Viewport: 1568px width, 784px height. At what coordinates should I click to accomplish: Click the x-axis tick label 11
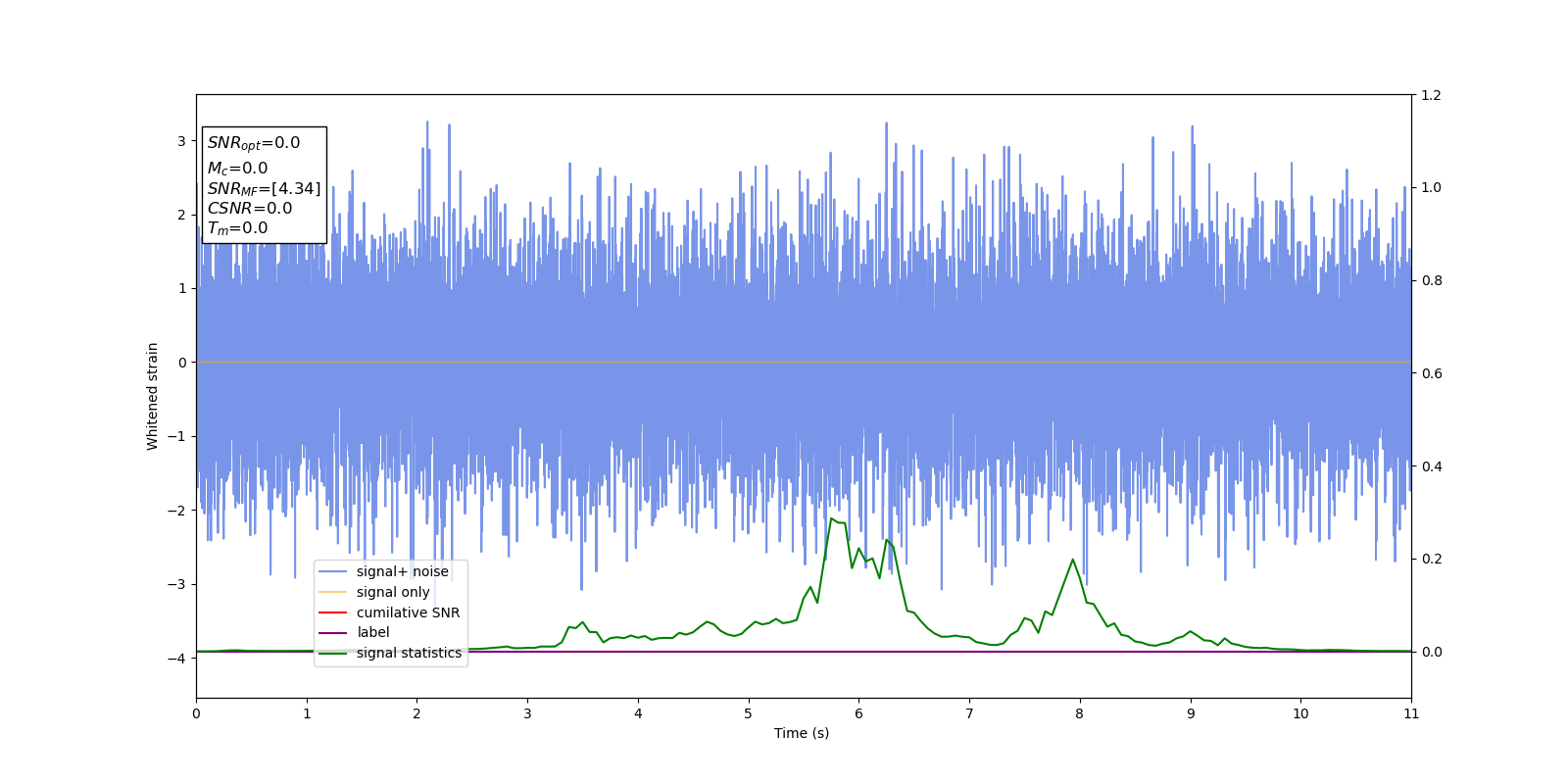click(1411, 713)
